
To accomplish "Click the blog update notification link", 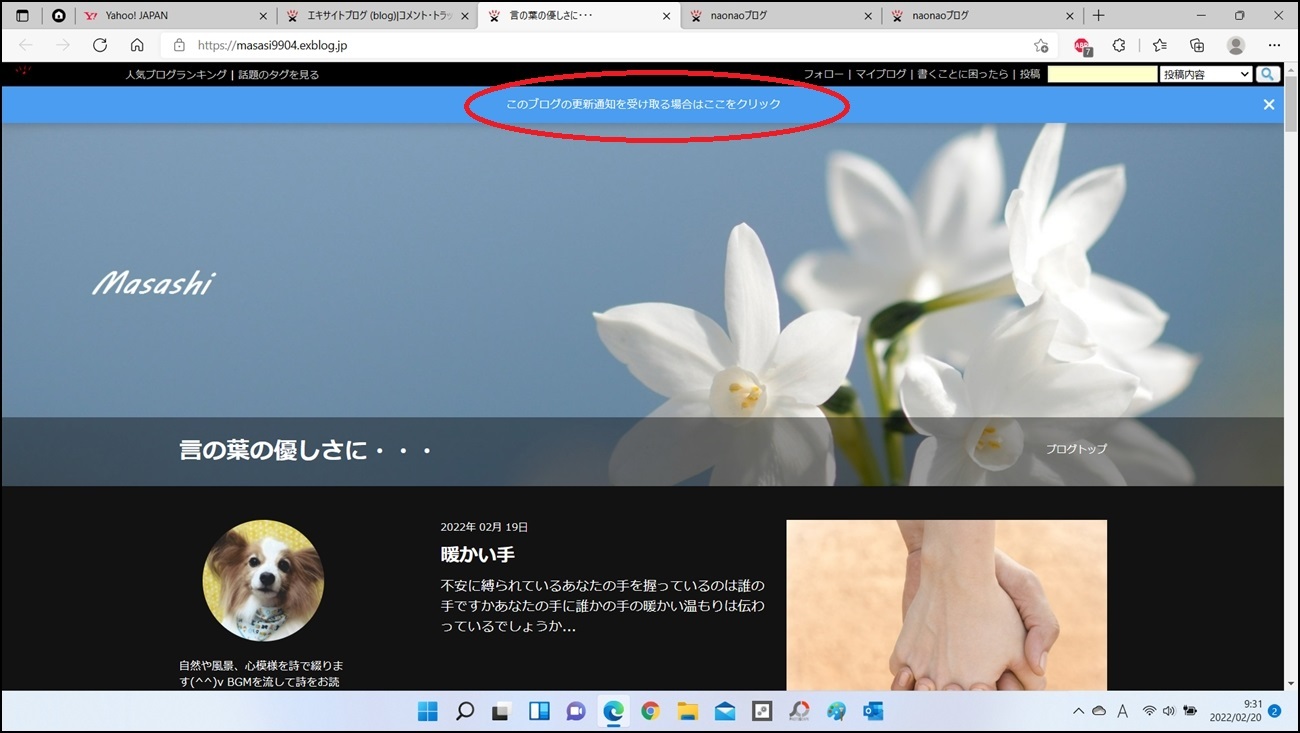I will [x=643, y=104].
